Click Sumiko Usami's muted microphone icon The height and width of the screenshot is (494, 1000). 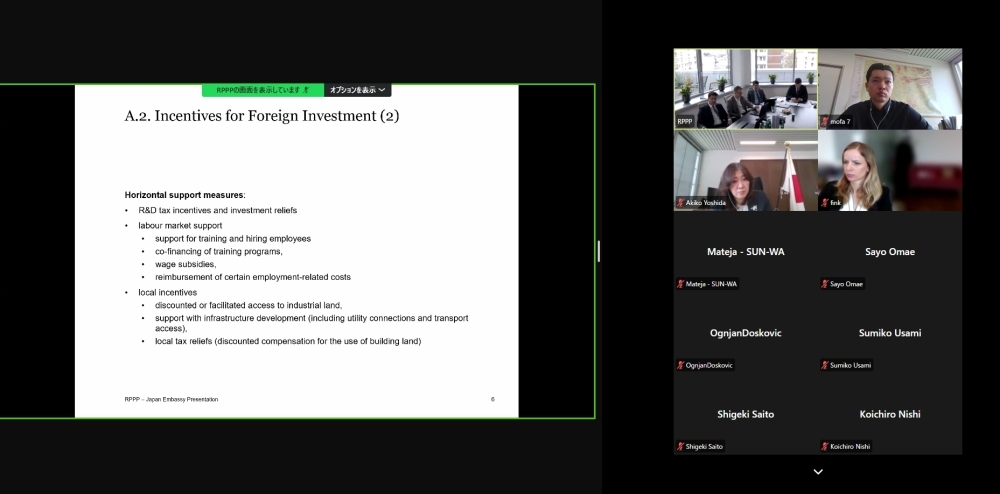825,365
